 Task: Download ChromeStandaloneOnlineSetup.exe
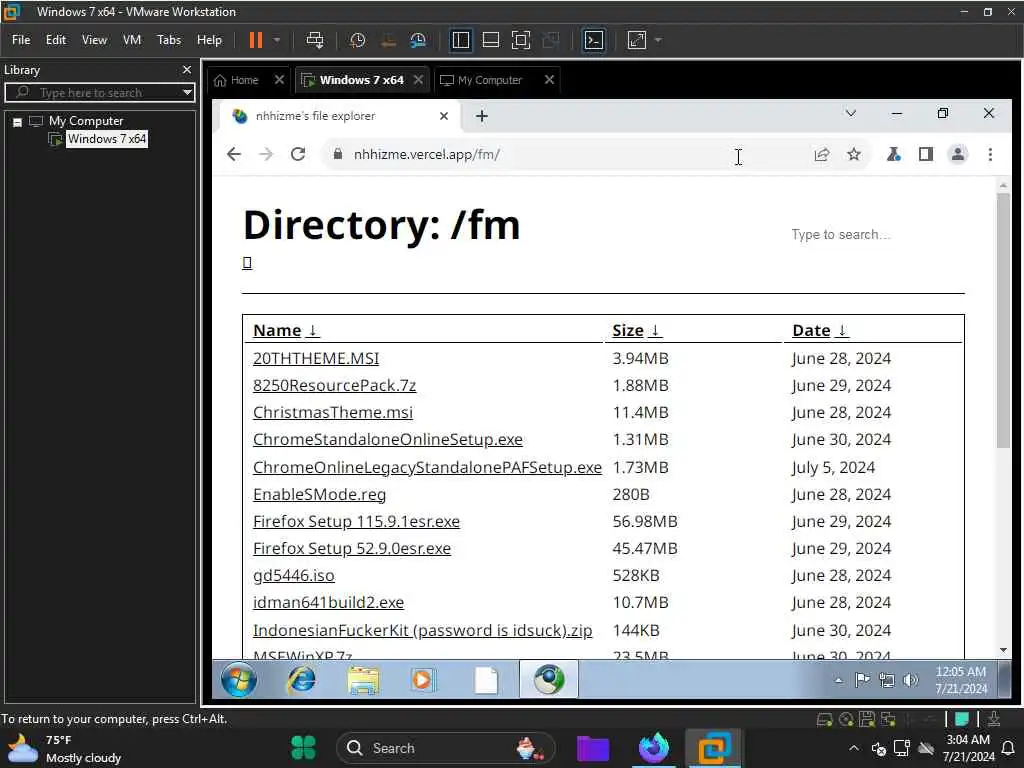pos(388,440)
